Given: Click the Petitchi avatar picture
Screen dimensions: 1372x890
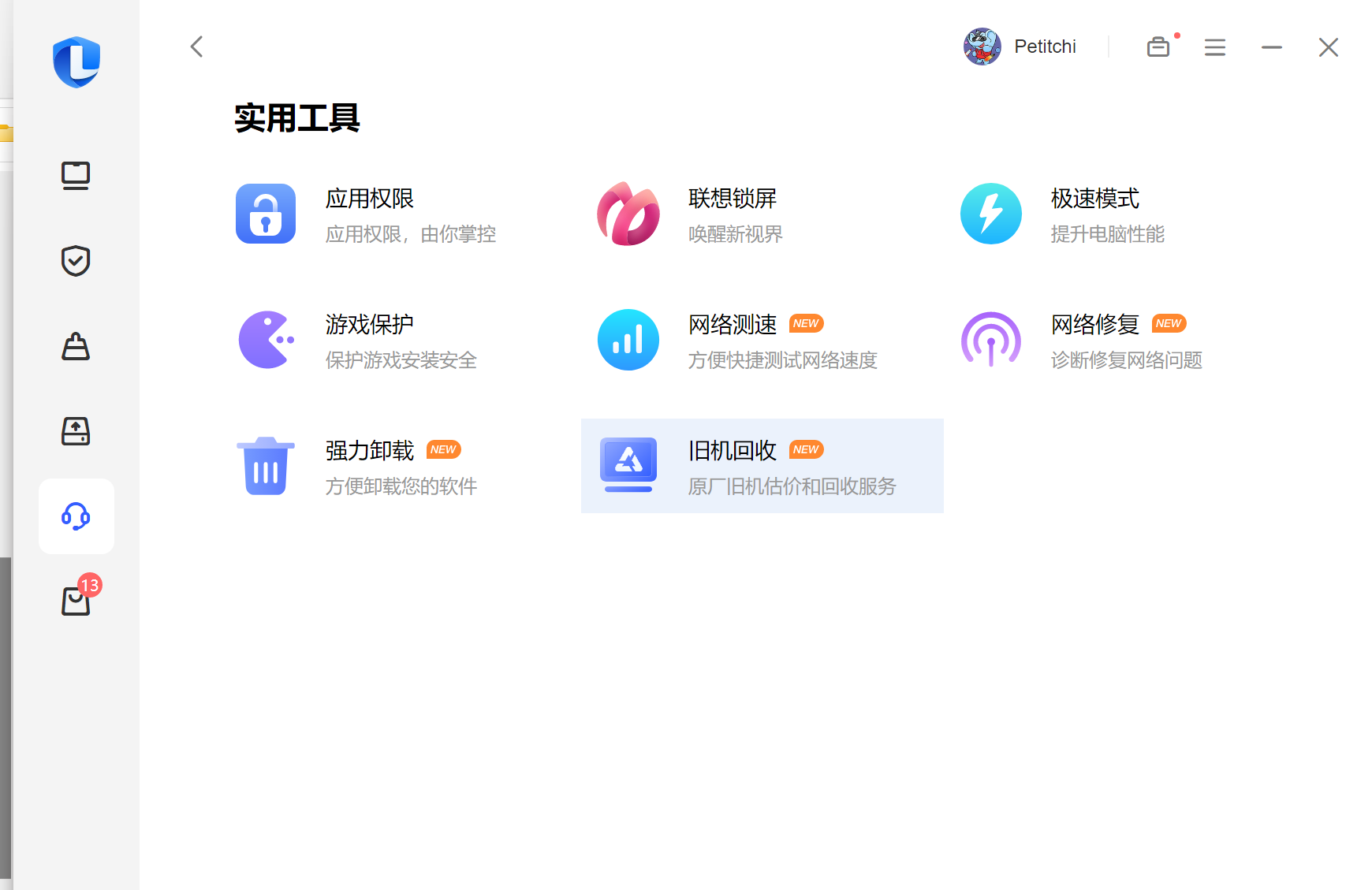Looking at the screenshot, I should 982,47.
